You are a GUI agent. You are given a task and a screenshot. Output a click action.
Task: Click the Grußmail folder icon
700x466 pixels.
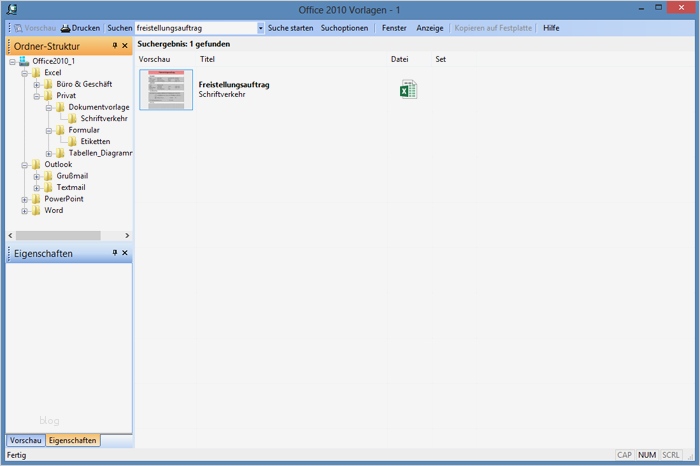[x=48, y=176]
